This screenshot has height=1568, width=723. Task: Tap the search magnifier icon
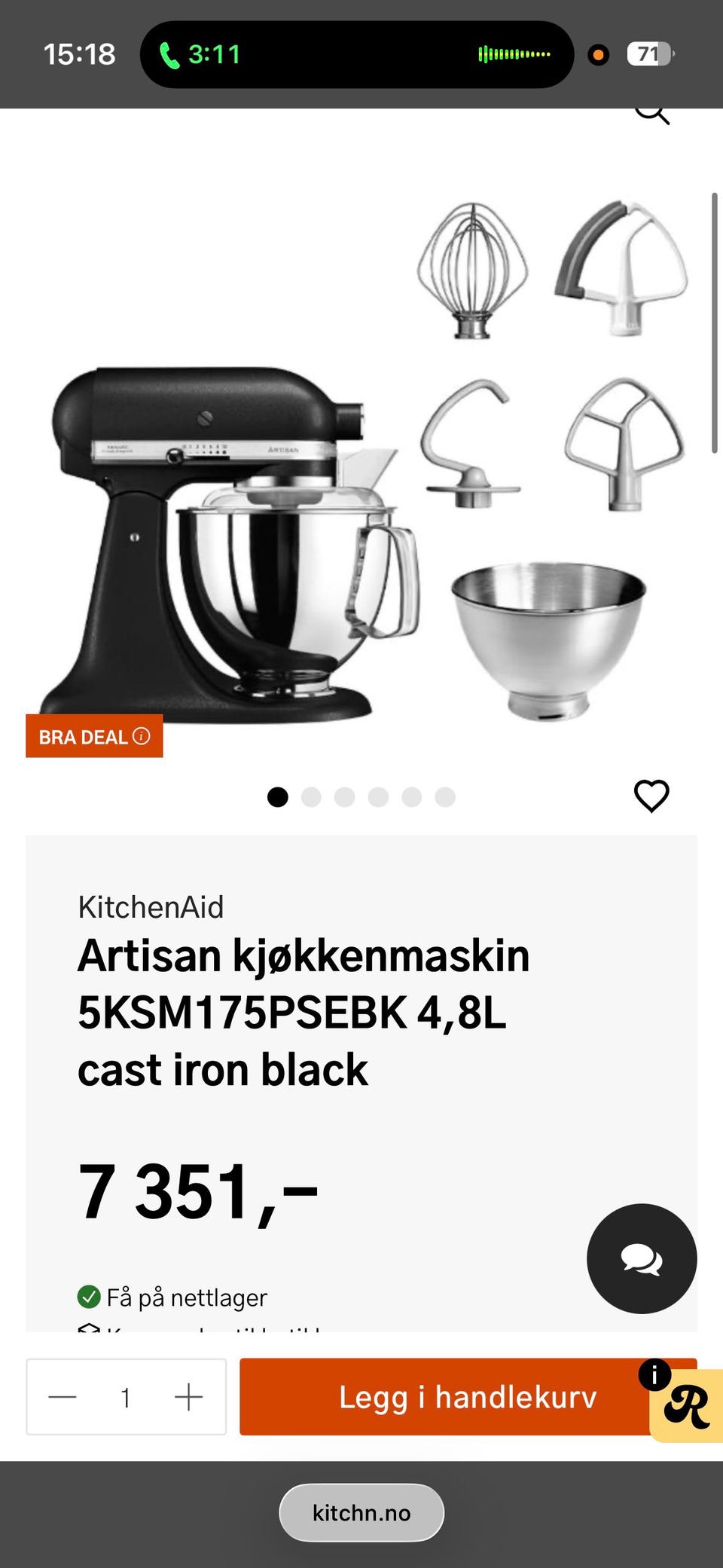coord(652,115)
